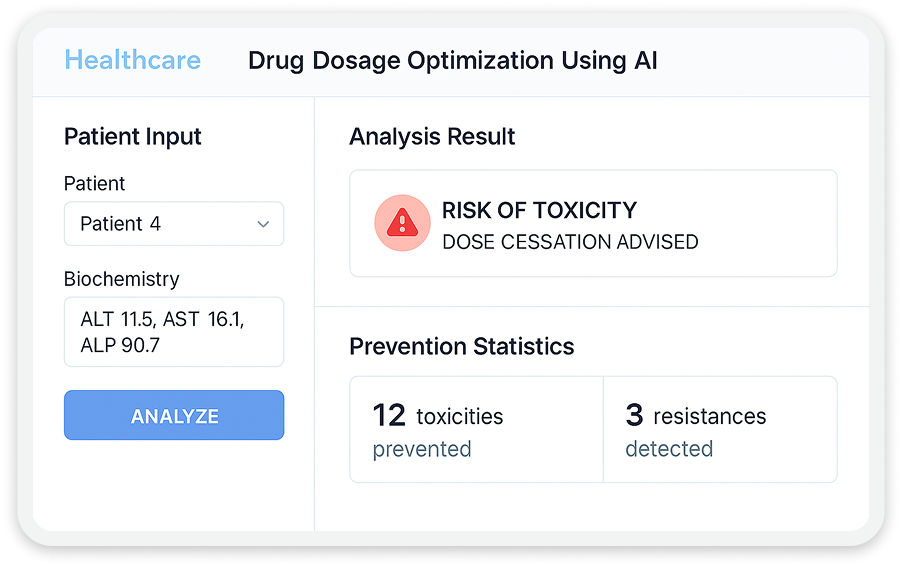Viewport: 902px width, 567px height.
Task: Click the number 12 statistic
Action: pyautogui.click(x=389, y=415)
